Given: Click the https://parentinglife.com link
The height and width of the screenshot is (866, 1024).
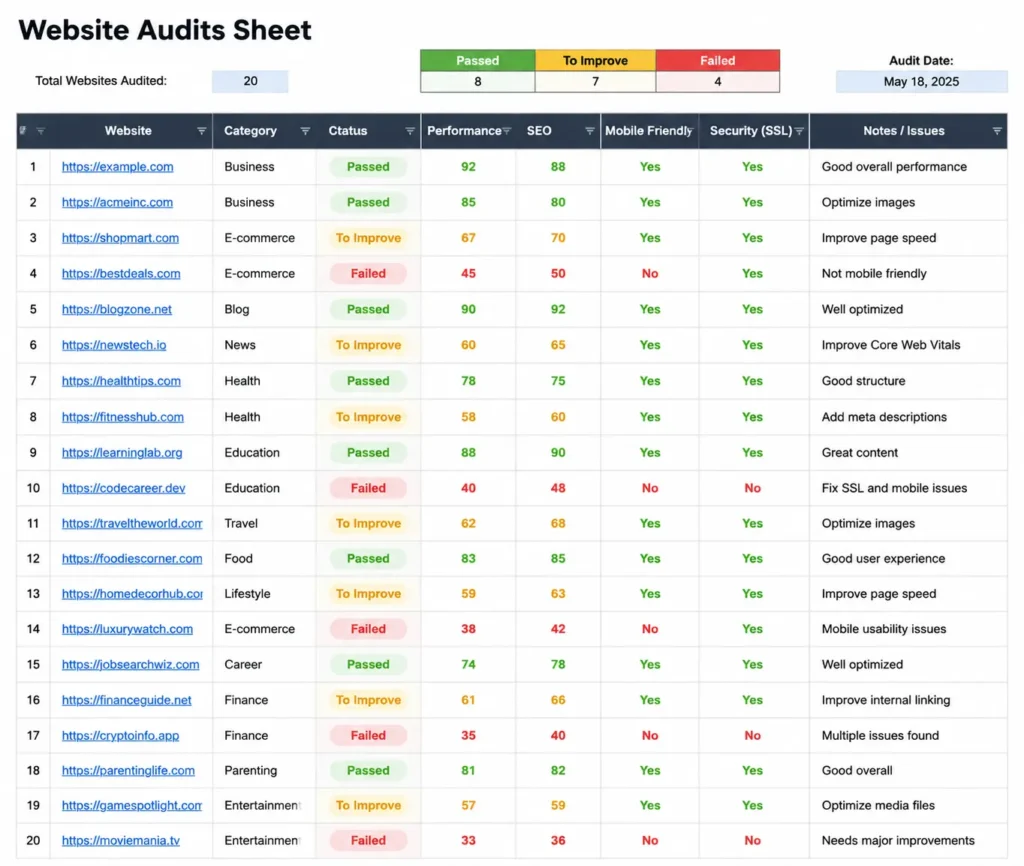Looking at the screenshot, I should pos(128,771).
